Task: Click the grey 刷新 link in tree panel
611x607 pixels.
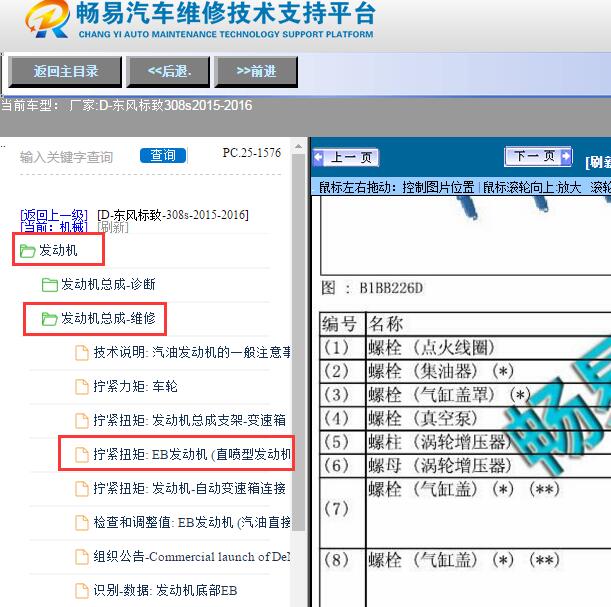Action: 113,227
